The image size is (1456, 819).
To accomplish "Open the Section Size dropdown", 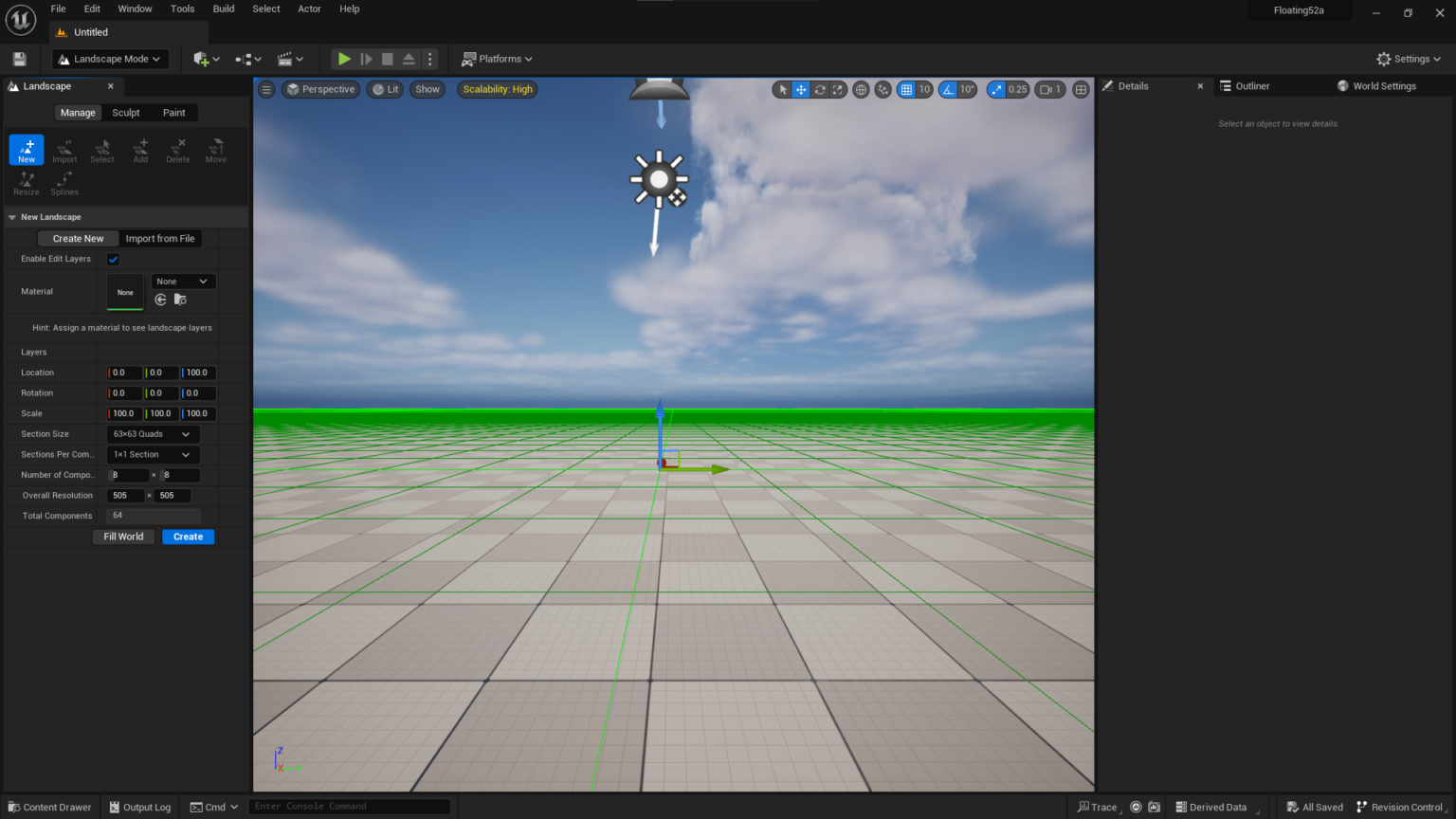I will (x=153, y=434).
